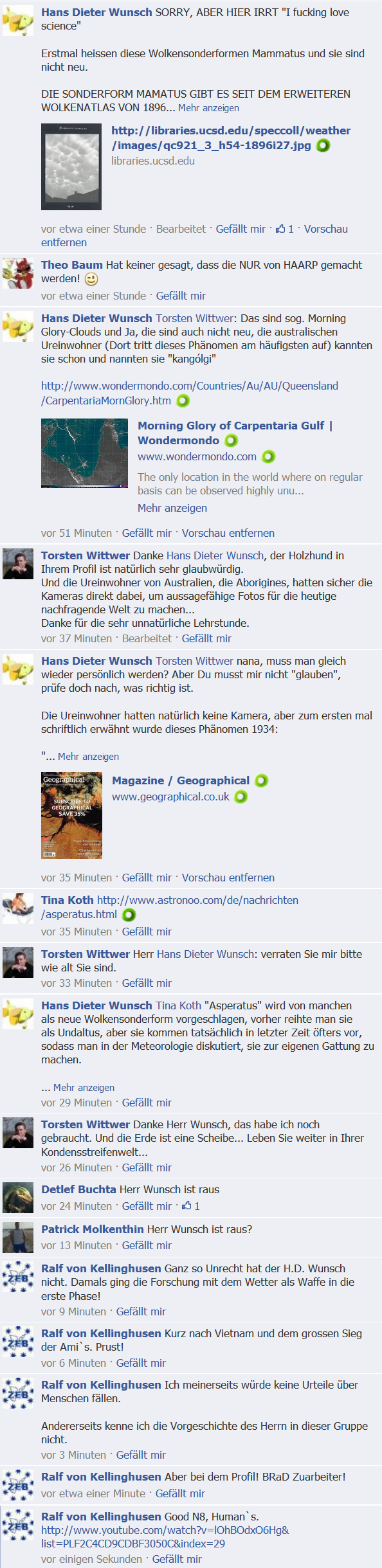382x1568 pixels.
Task: Click green icon next to www.wondermondo.com
Action: 268,456
